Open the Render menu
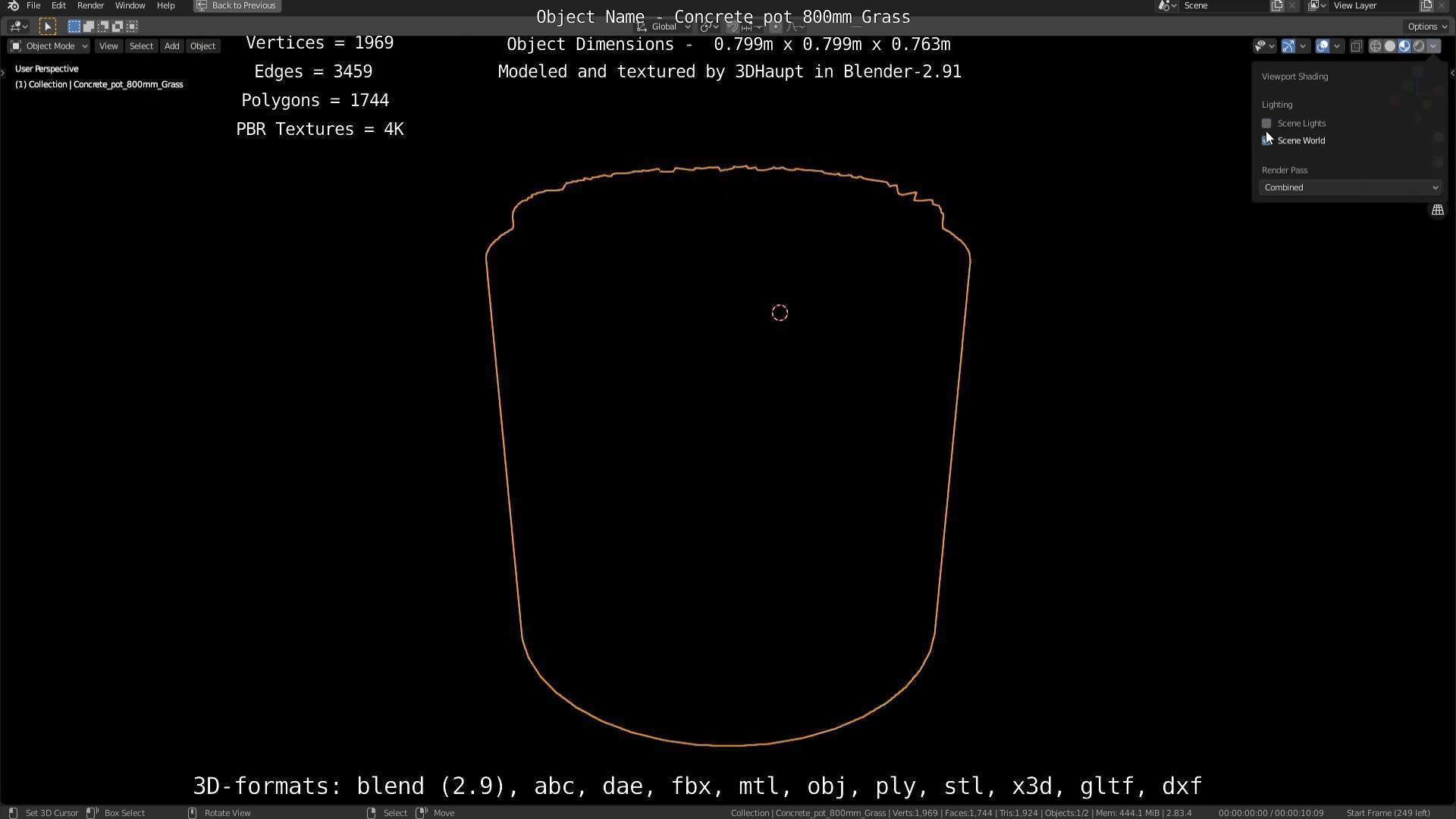Viewport: 1456px width, 819px height. 90,5
